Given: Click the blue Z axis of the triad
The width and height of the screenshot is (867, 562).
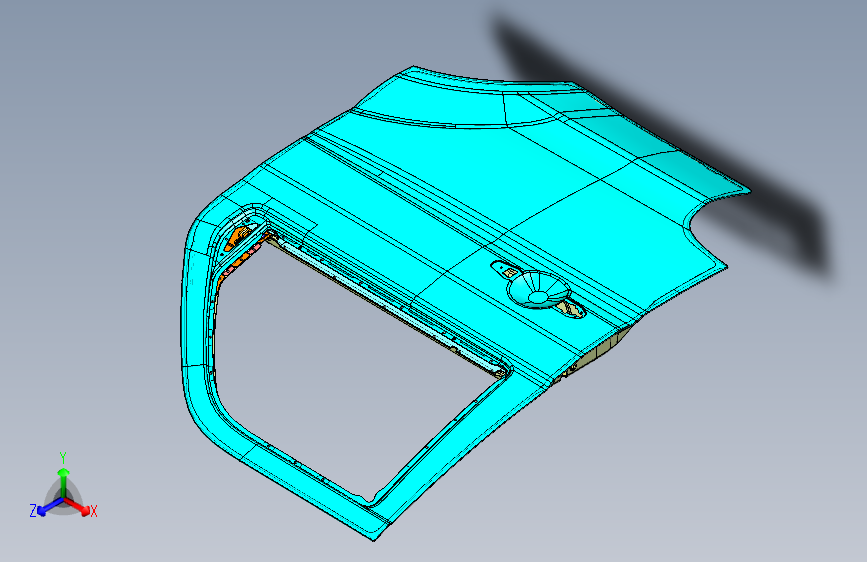Looking at the screenshot, I should coord(51,506).
